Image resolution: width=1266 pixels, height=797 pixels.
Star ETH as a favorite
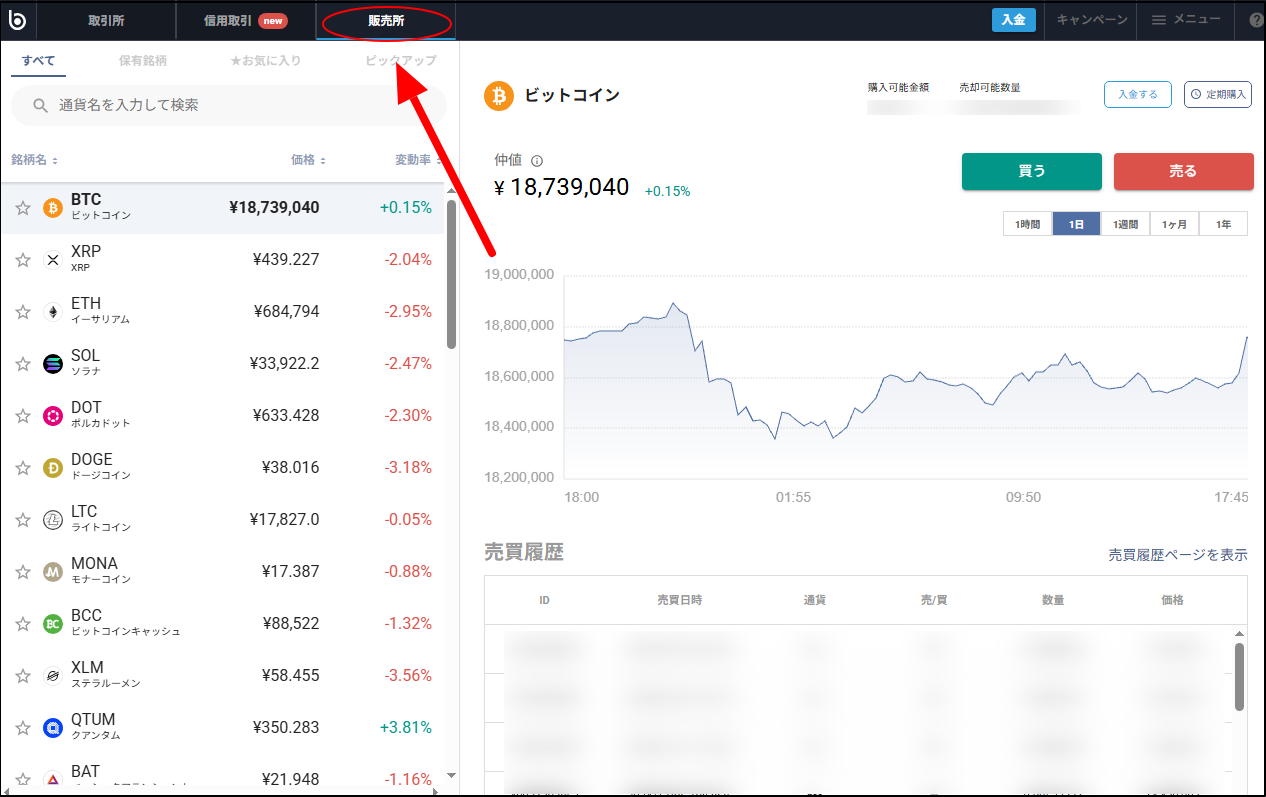tap(22, 311)
